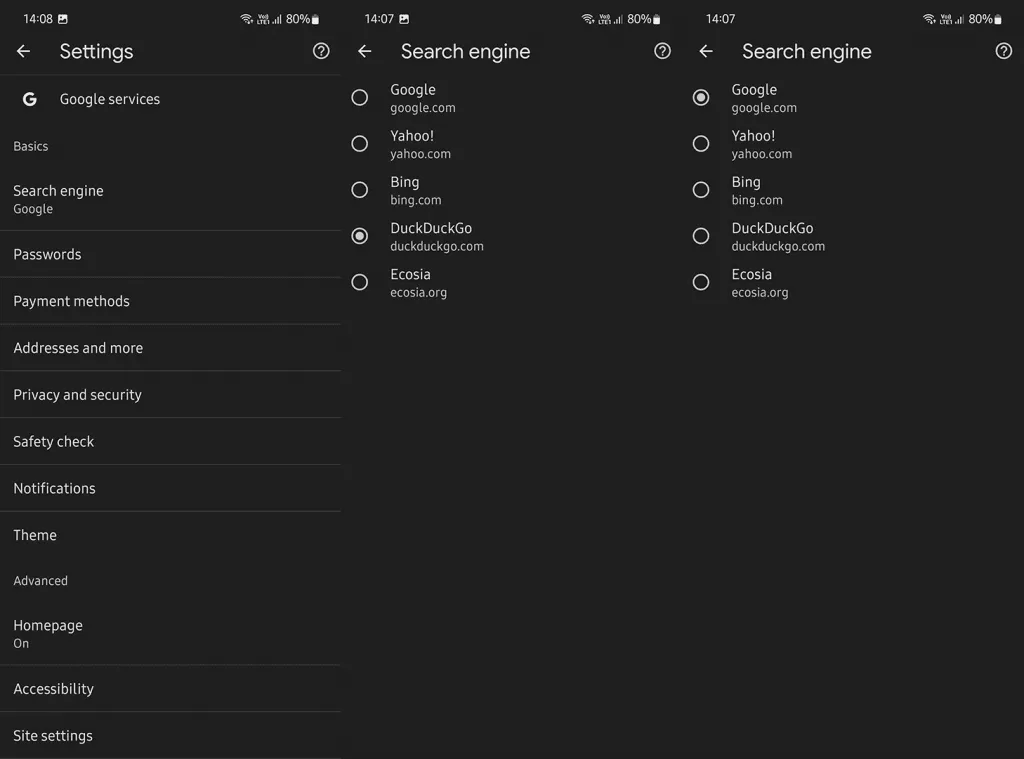
Task: Open Homepage setting
Action: (x=170, y=634)
